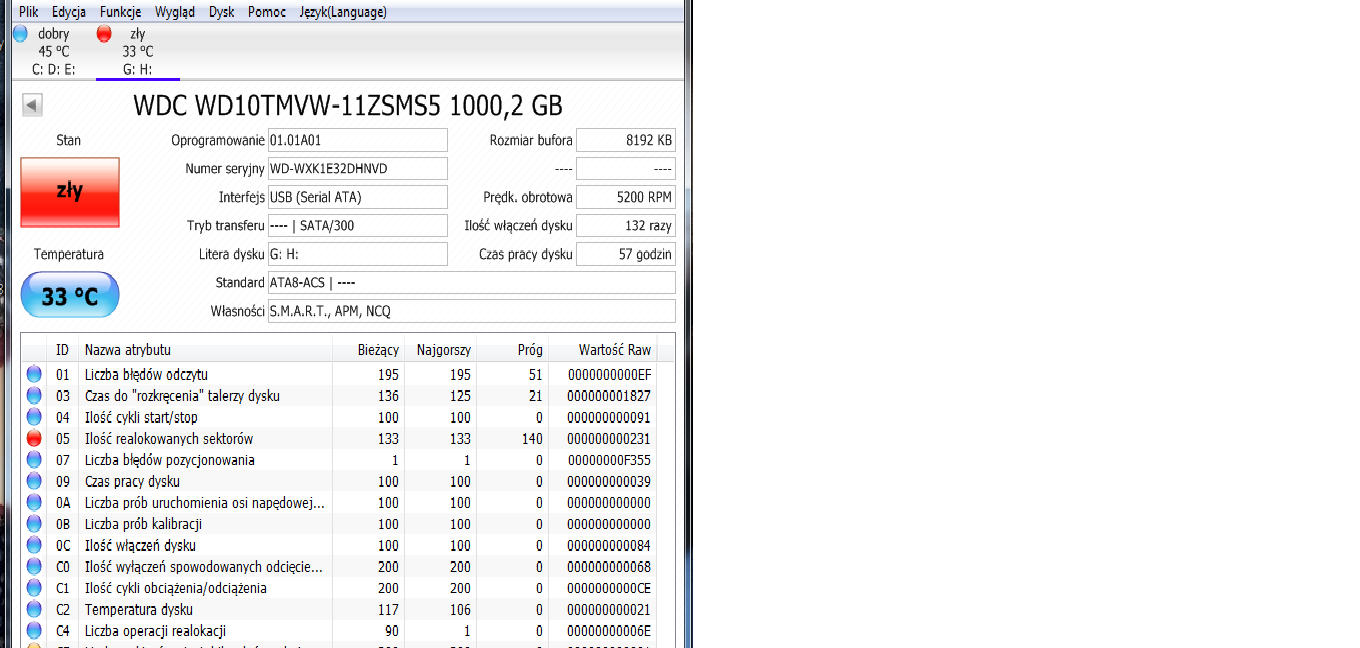This screenshot has height=648, width=1360.
Task: Click the interface field USB (Serial ATA)
Action: (x=357, y=197)
